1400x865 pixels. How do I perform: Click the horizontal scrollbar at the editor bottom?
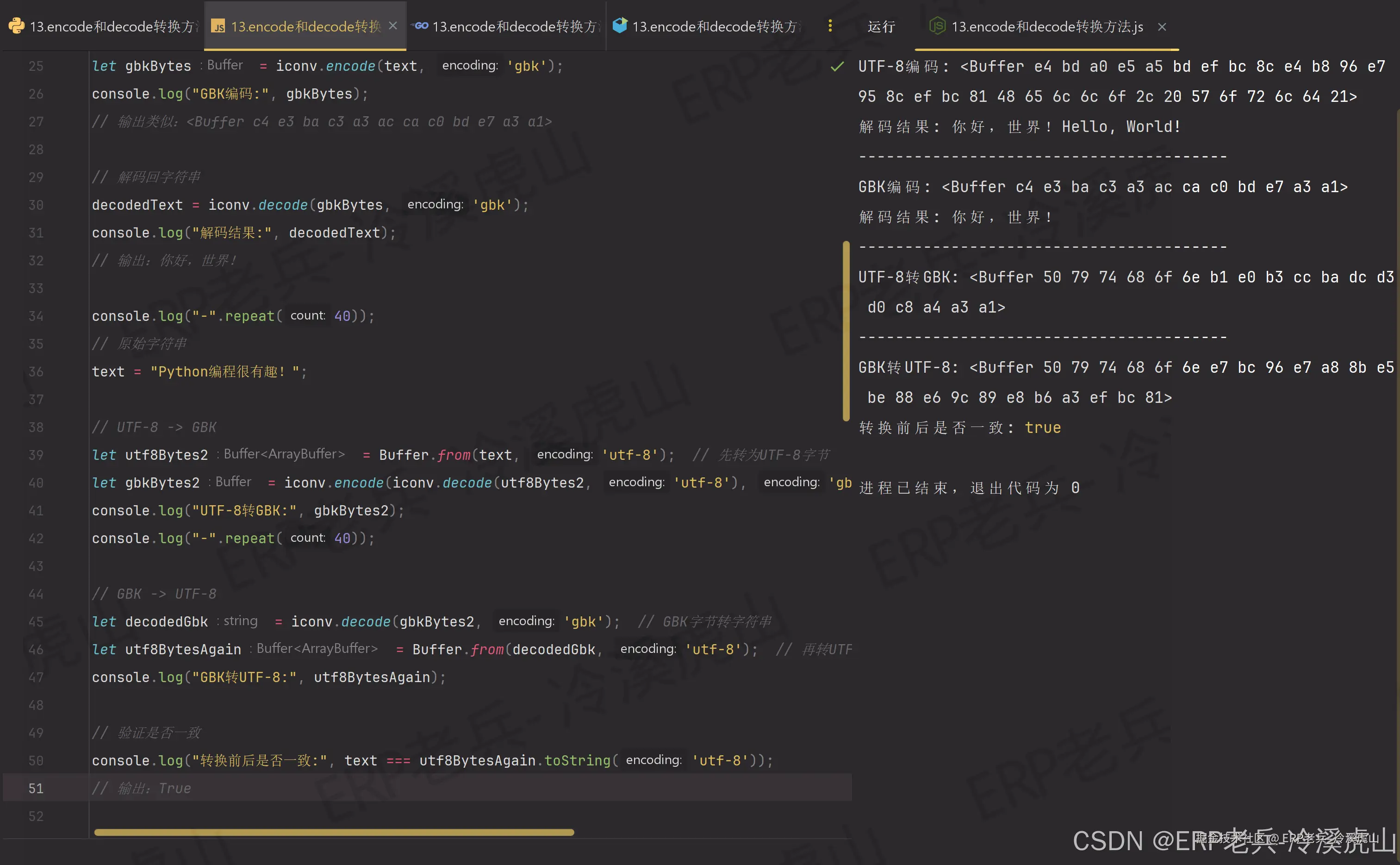pos(335,833)
